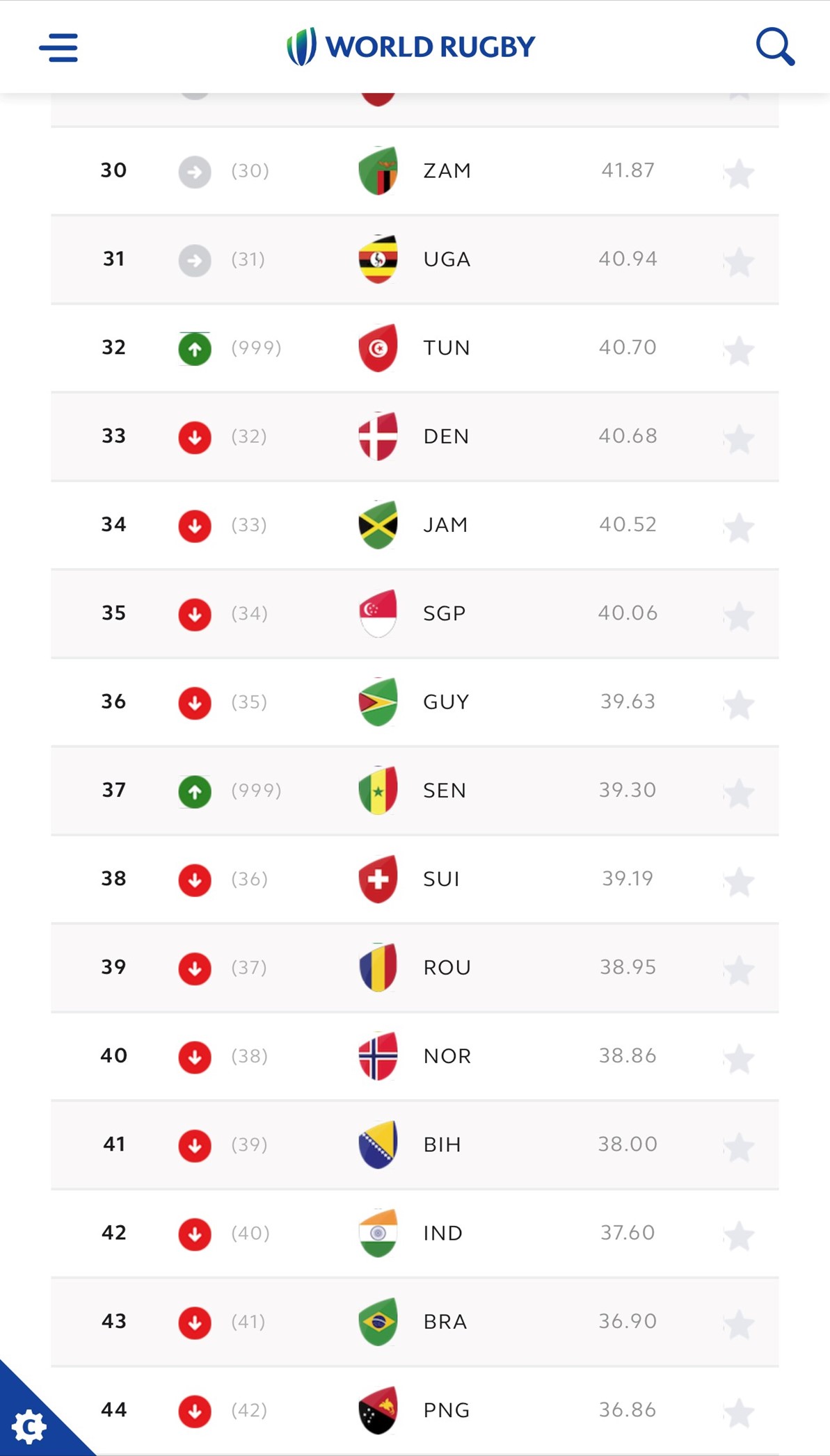Open the hamburger navigation menu
Screen dimensions: 830x1456
click(x=58, y=48)
